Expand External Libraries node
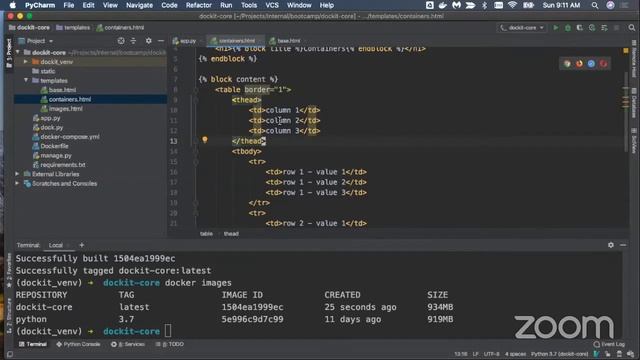Image resolution: width=640 pixels, height=360 pixels. pos(18,174)
